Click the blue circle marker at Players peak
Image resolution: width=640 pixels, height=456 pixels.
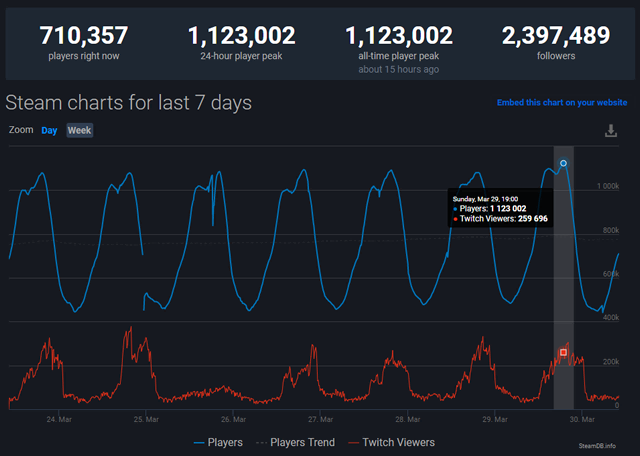click(x=563, y=163)
